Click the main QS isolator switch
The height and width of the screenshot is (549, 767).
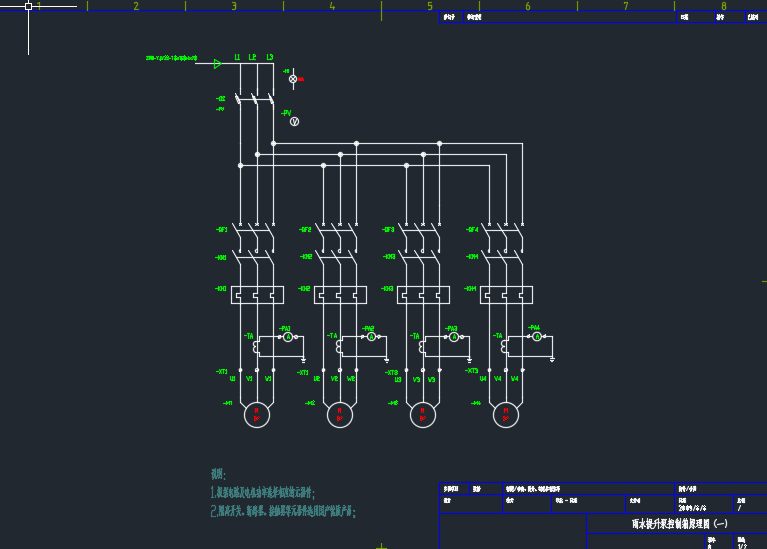click(254, 98)
